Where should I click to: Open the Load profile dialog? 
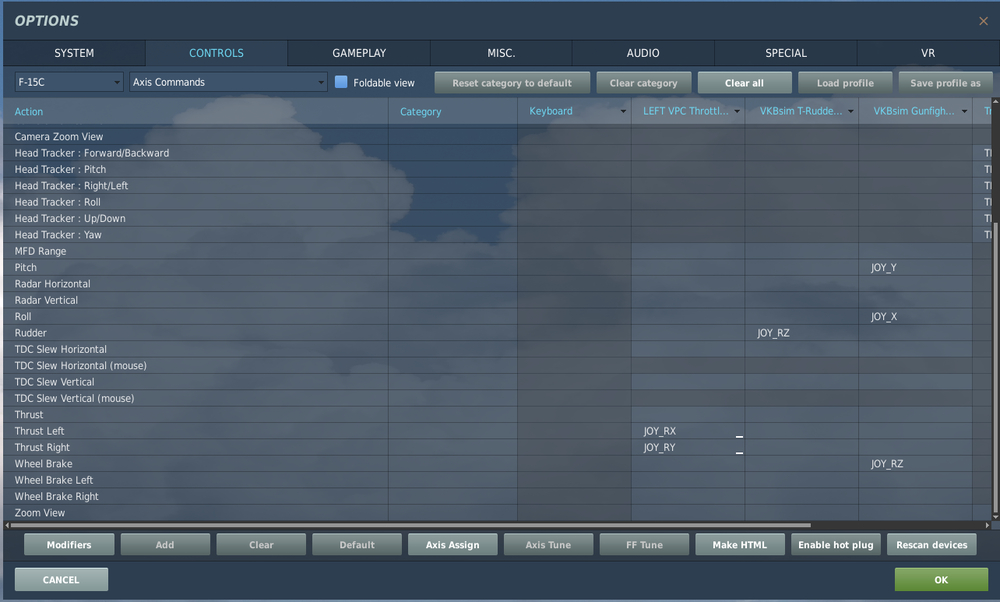pyautogui.click(x=845, y=82)
